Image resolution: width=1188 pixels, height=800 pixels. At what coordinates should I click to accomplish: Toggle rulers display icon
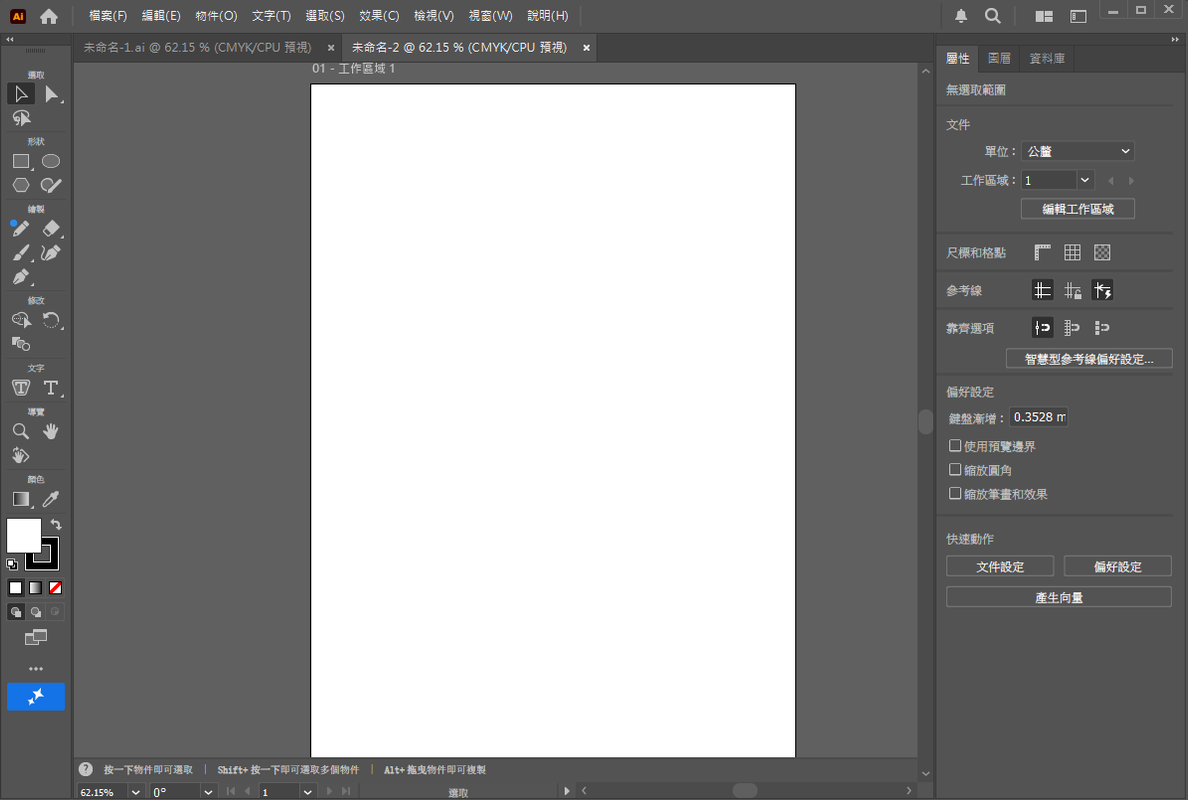1043,252
